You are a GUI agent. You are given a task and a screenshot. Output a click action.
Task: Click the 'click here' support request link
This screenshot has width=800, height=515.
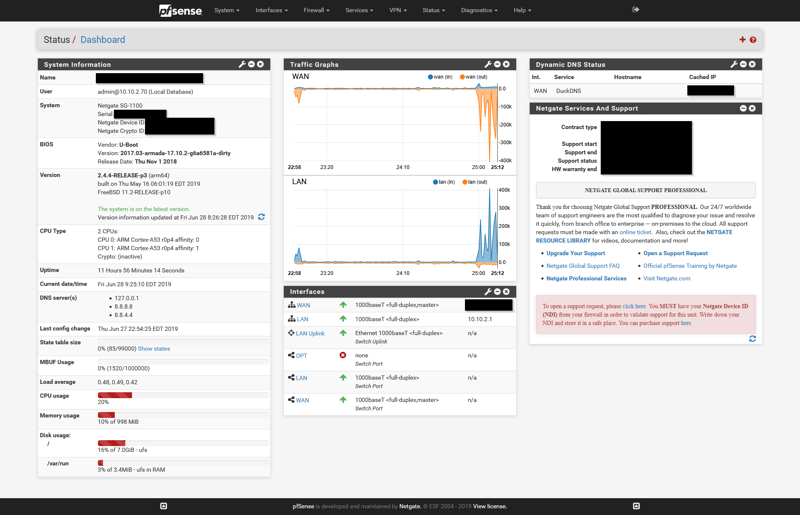[634, 306]
